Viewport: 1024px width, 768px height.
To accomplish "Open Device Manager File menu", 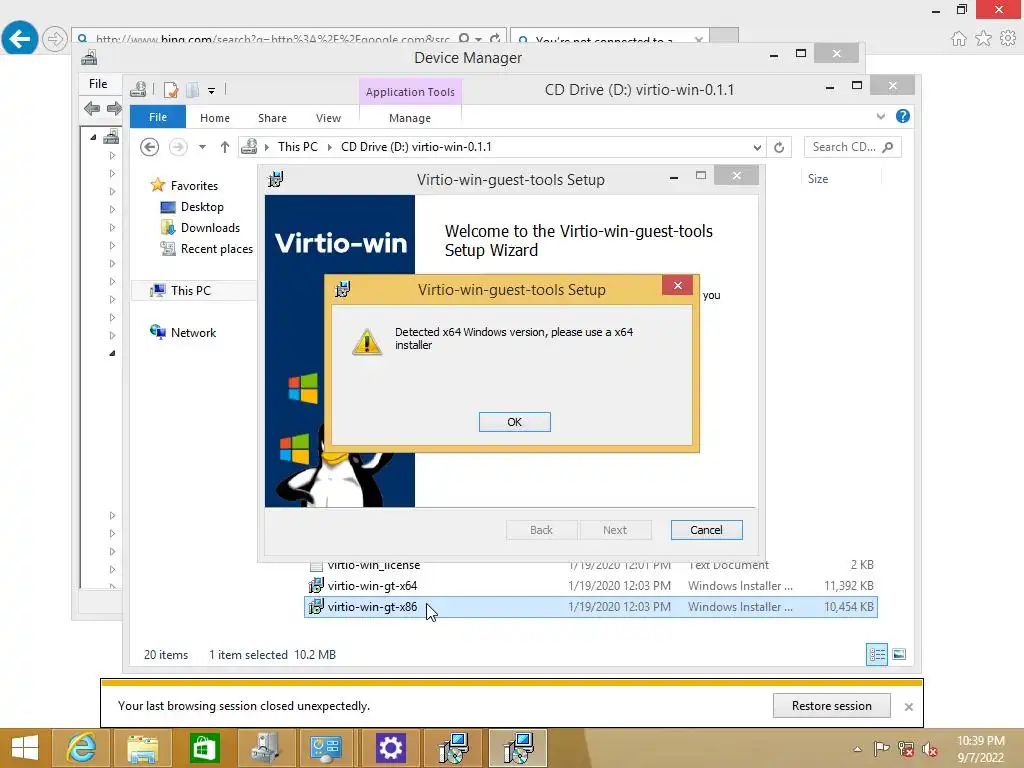I will point(98,84).
